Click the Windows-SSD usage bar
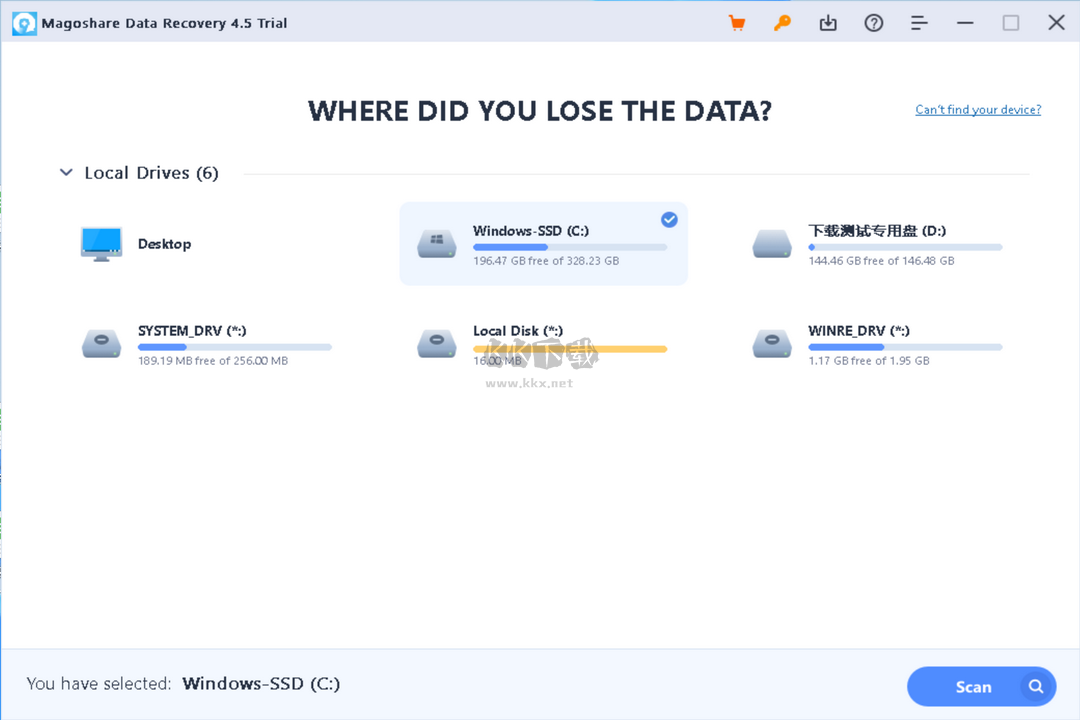Screen dimensions: 1080x720 point(570,247)
